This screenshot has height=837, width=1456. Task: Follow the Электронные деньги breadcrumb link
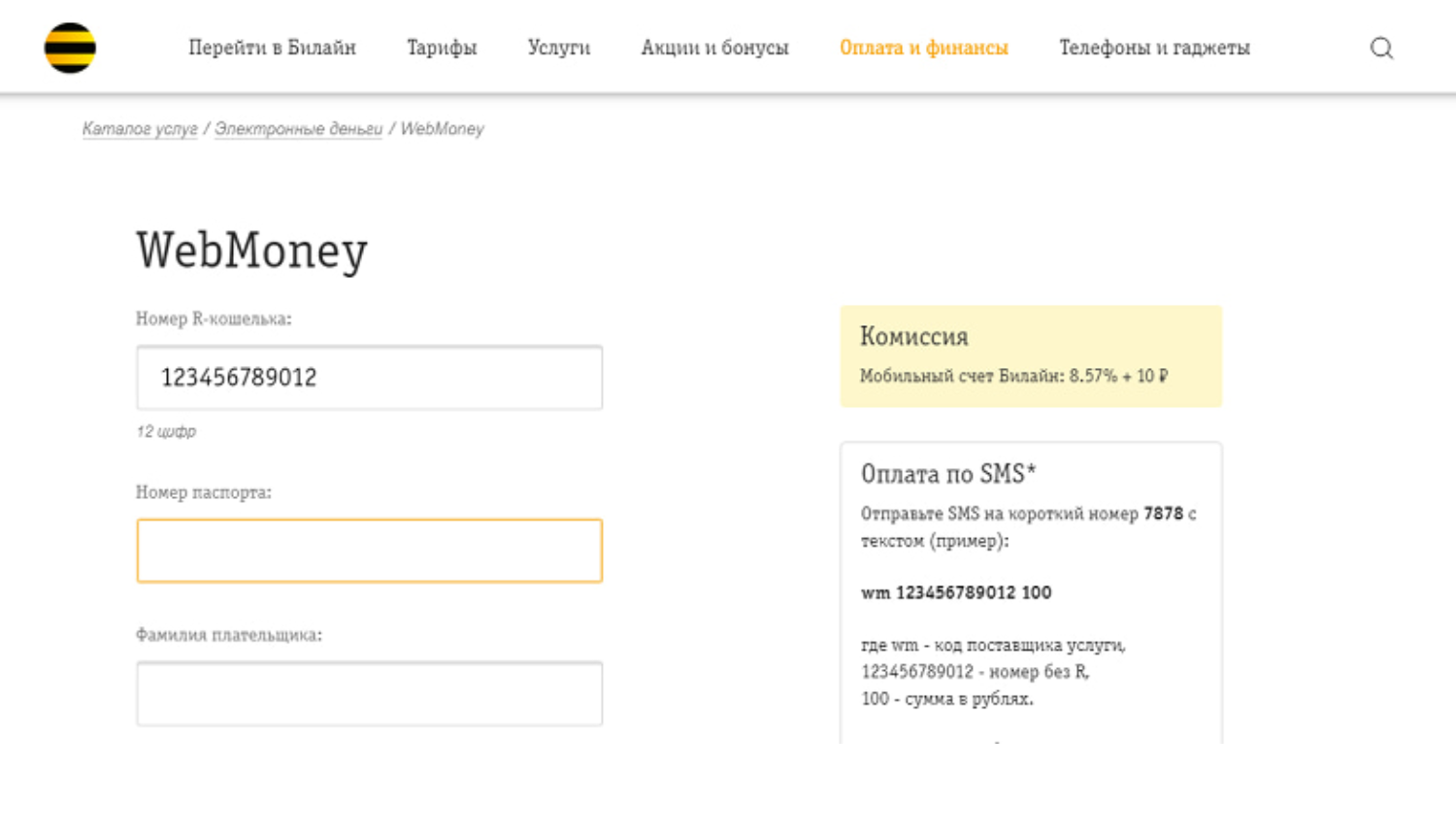[298, 129]
